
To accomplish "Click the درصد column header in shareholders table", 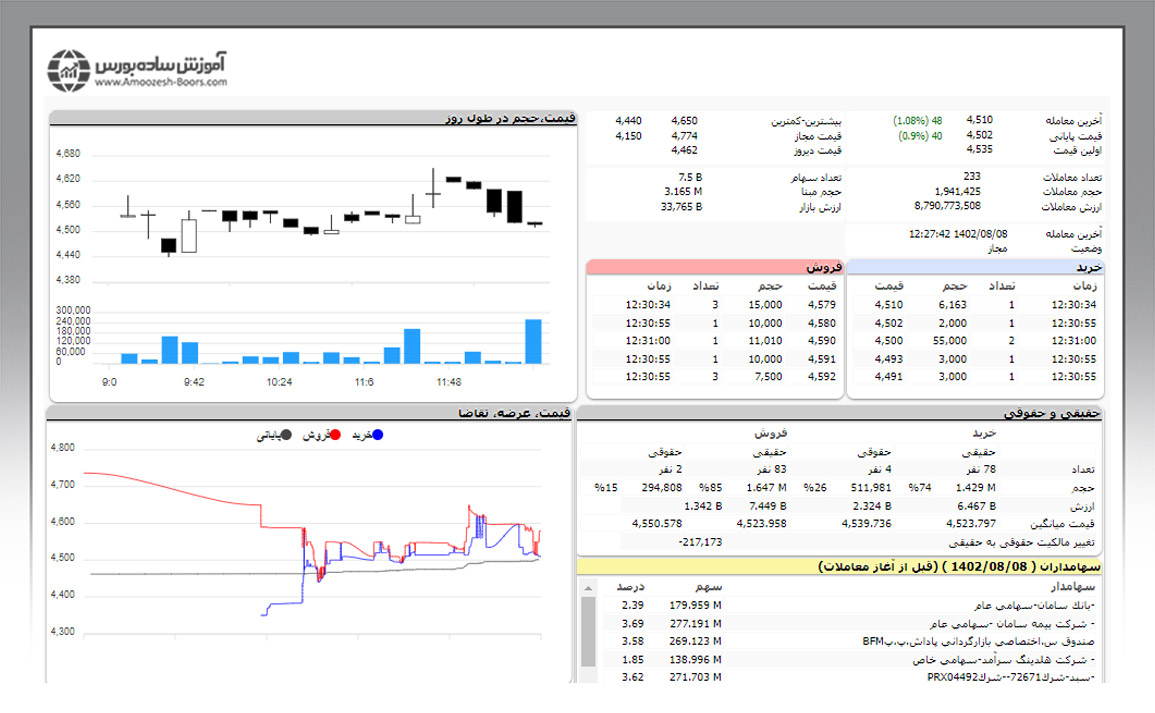I will click(630, 587).
